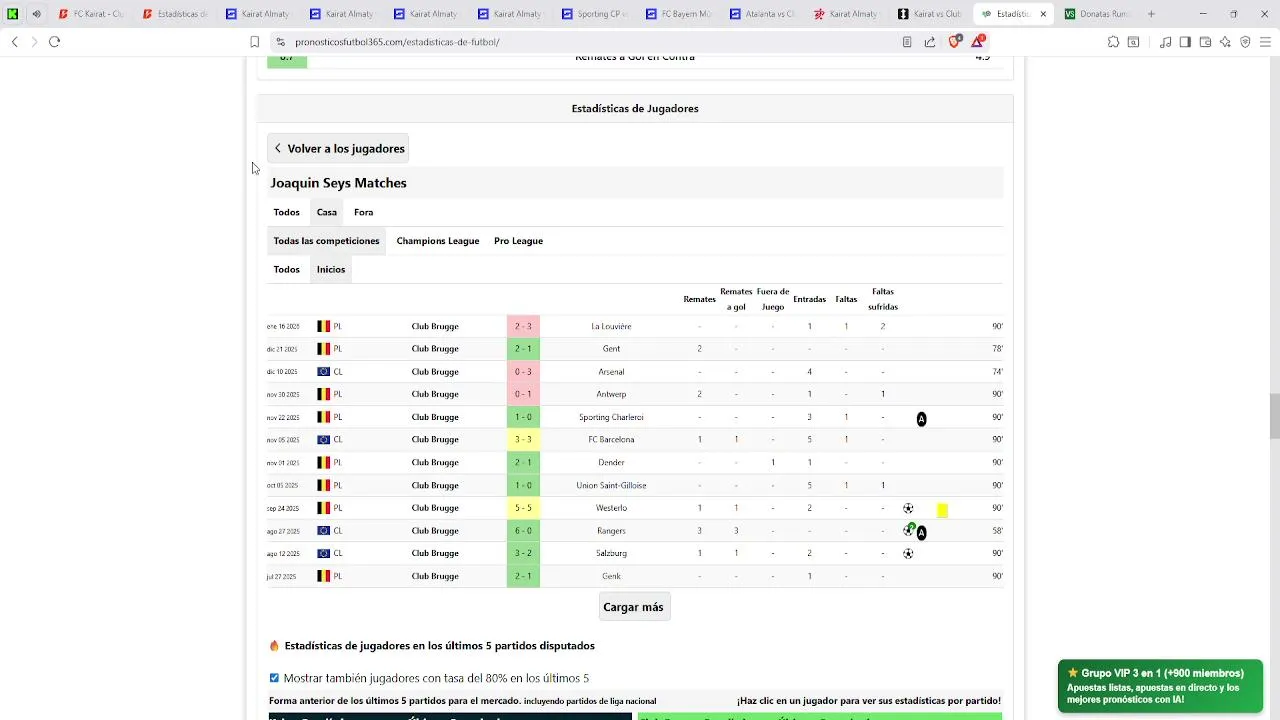The height and width of the screenshot is (720, 1280).
Task: Open the Brave Shields lion icon
Action: (x=954, y=42)
